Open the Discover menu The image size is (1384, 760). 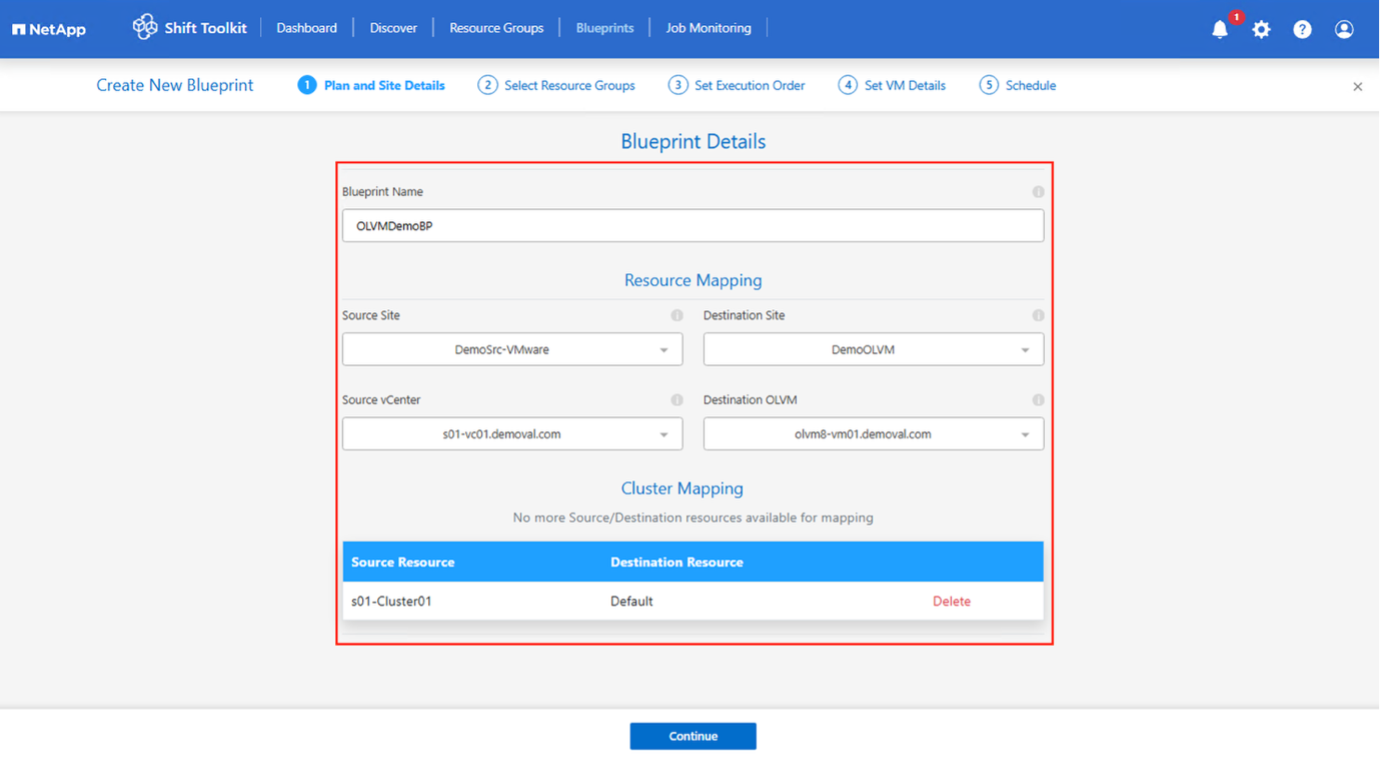click(395, 28)
